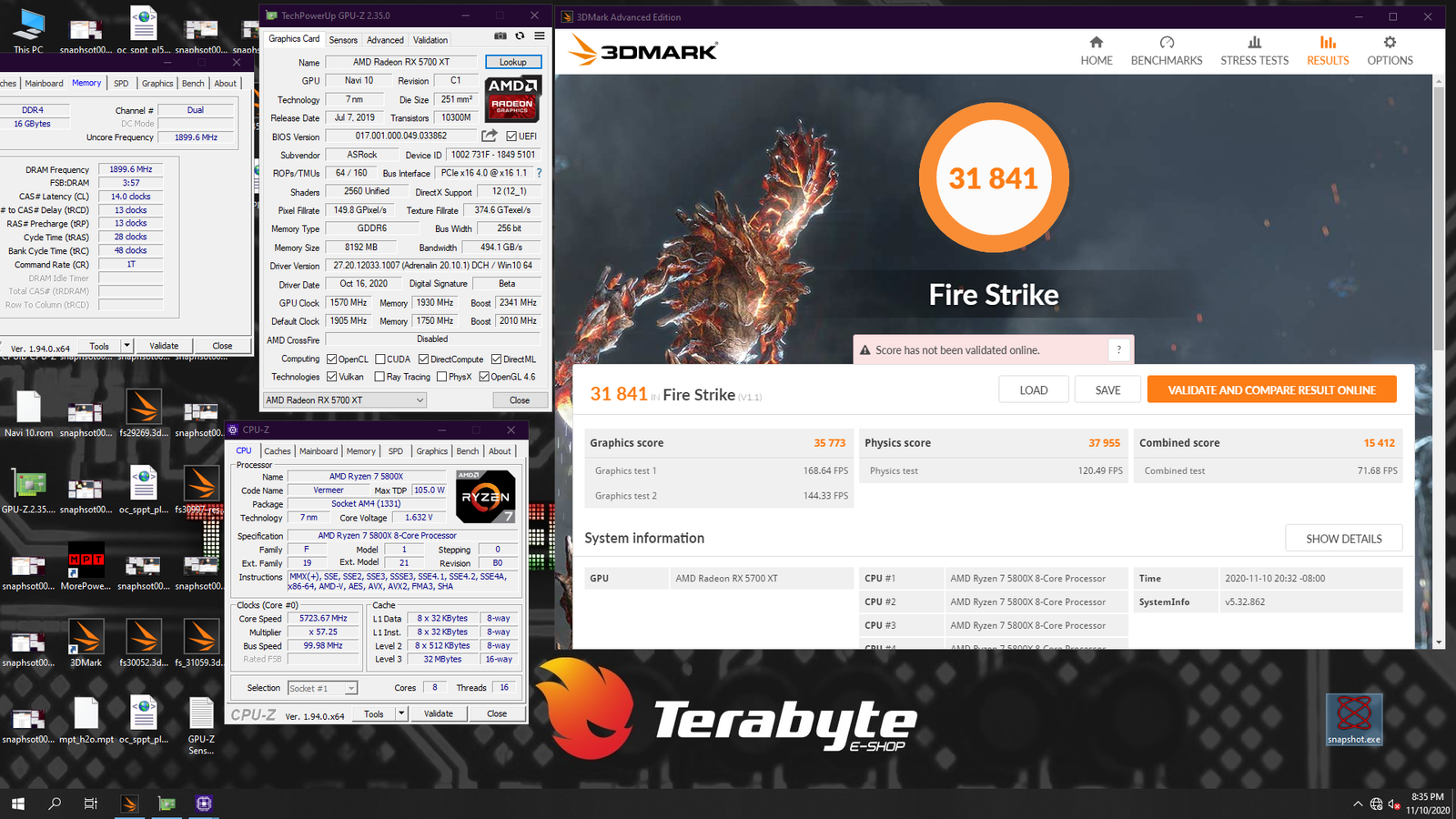
Task: Click the GPU-Z screenshot camera icon
Action: click(x=500, y=36)
